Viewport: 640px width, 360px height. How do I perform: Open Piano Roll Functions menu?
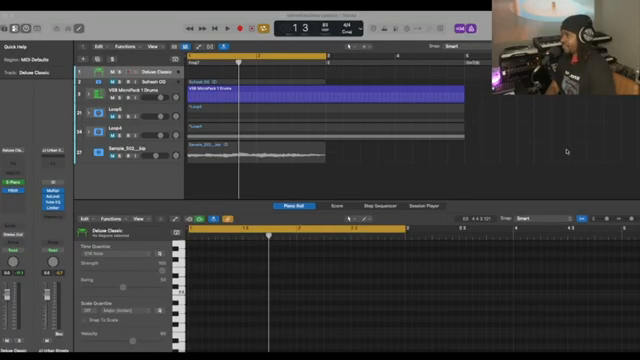113,219
